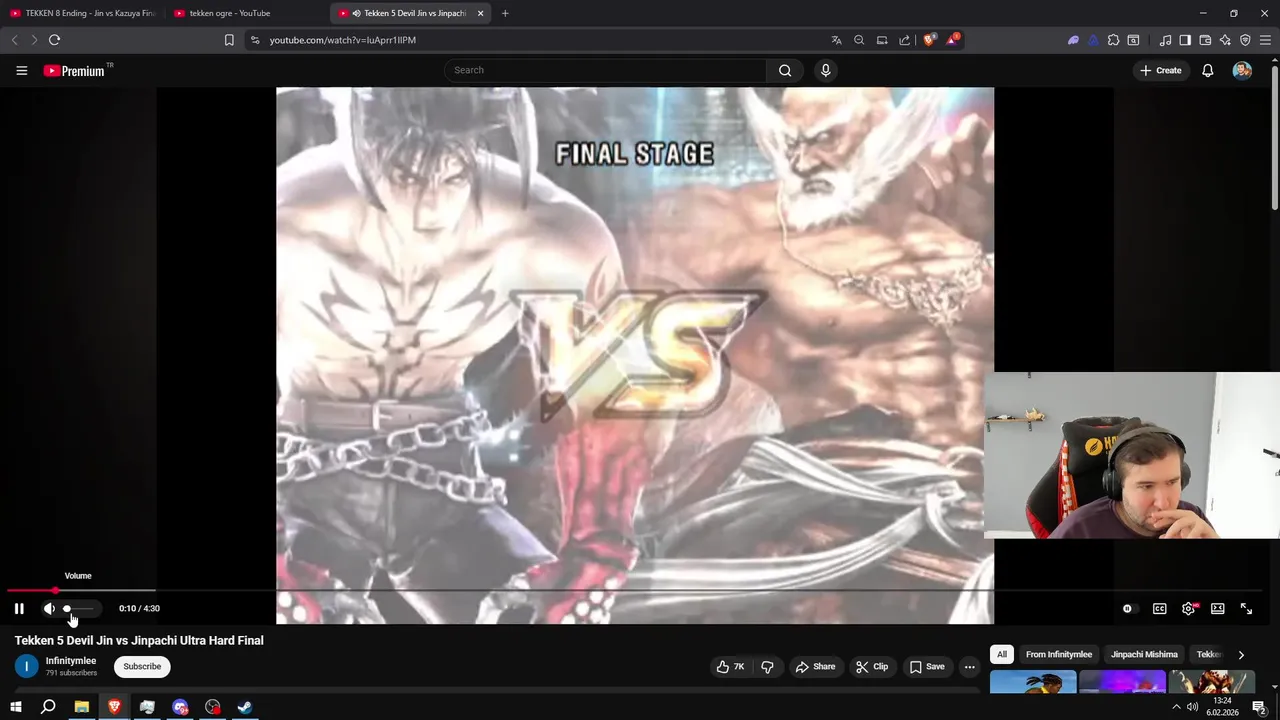The image size is (1280, 720).
Task: Click the magnifier search button
Action: point(785,70)
